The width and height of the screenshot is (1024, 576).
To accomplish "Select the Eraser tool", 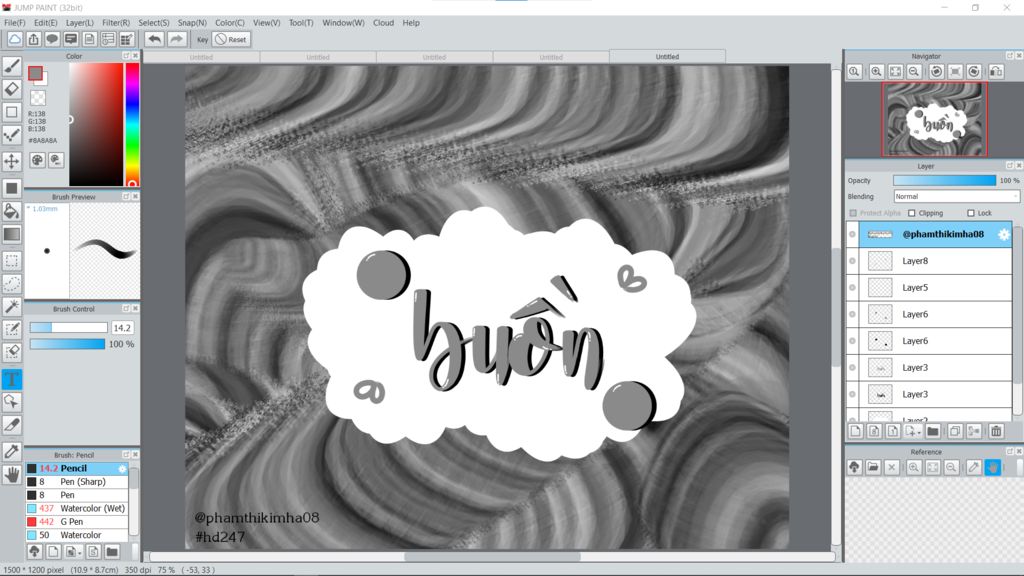I will [x=12, y=89].
